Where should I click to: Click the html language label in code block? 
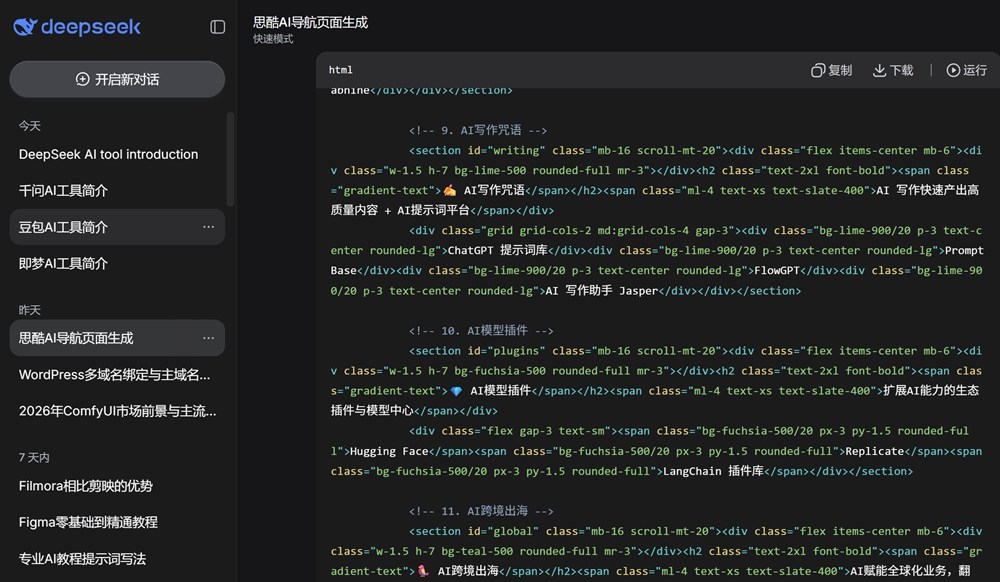pos(341,70)
